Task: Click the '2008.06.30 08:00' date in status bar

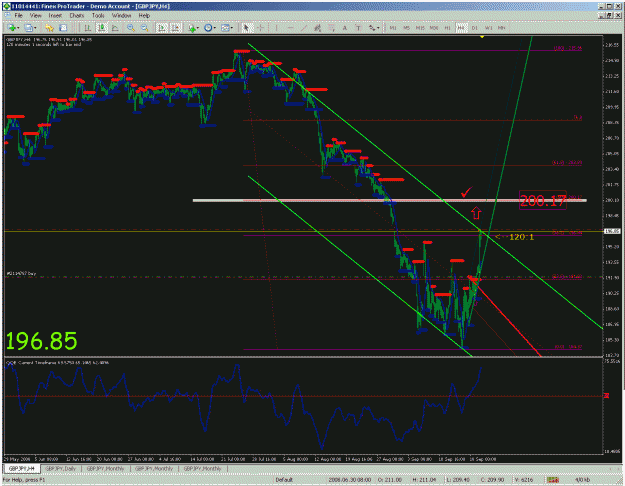Action: [x=350, y=480]
